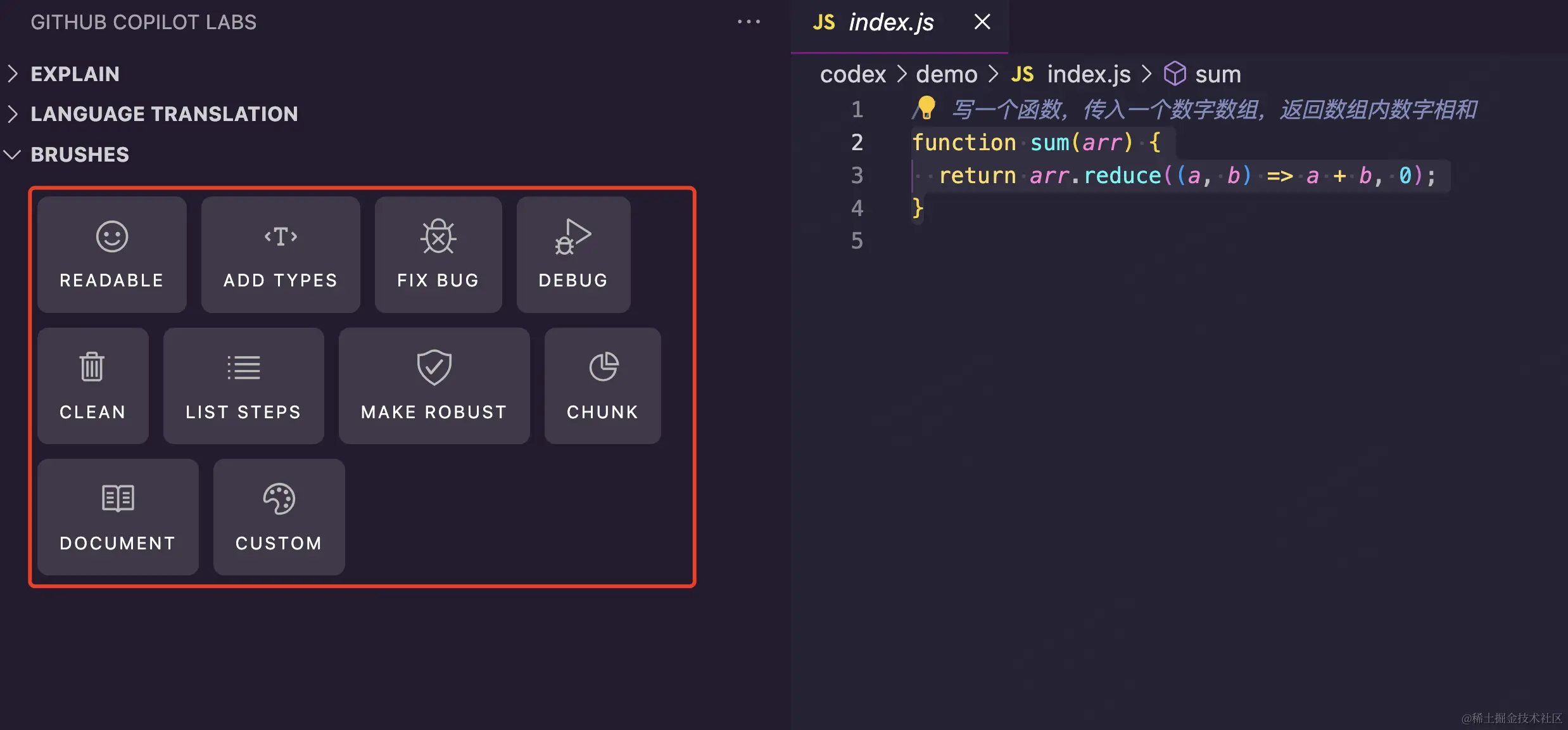1568x730 pixels.
Task: Click the demo folder breadcrumb
Action: click(946, 75)
